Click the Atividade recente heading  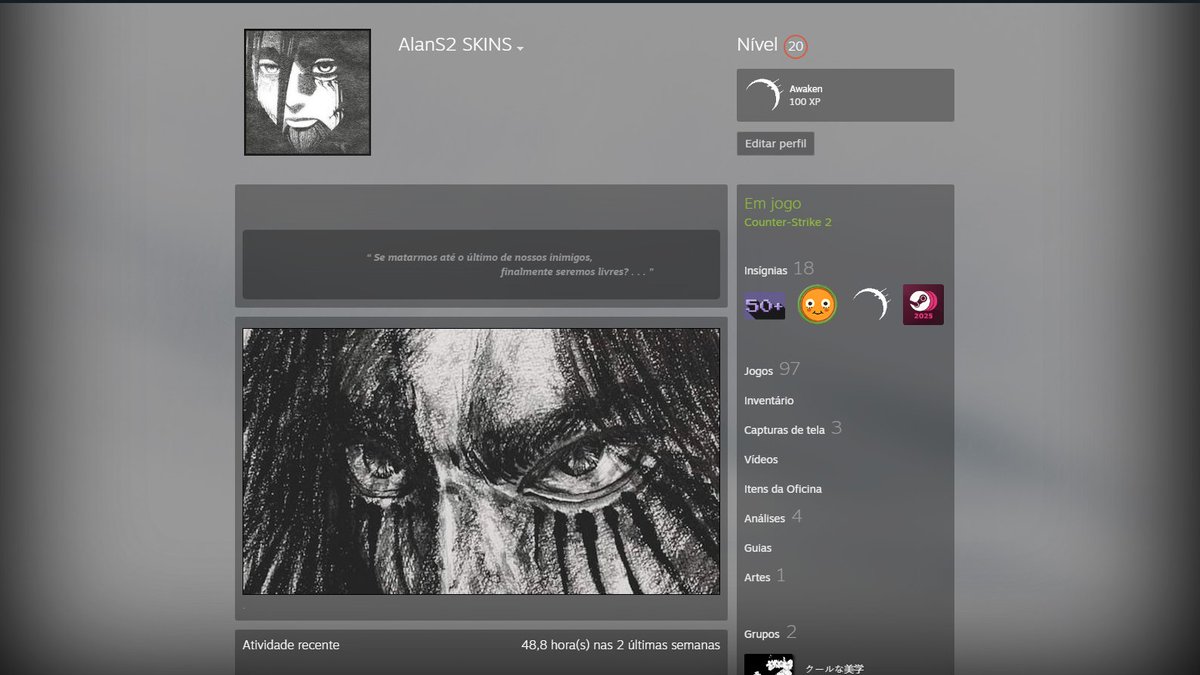coord(291,645)
